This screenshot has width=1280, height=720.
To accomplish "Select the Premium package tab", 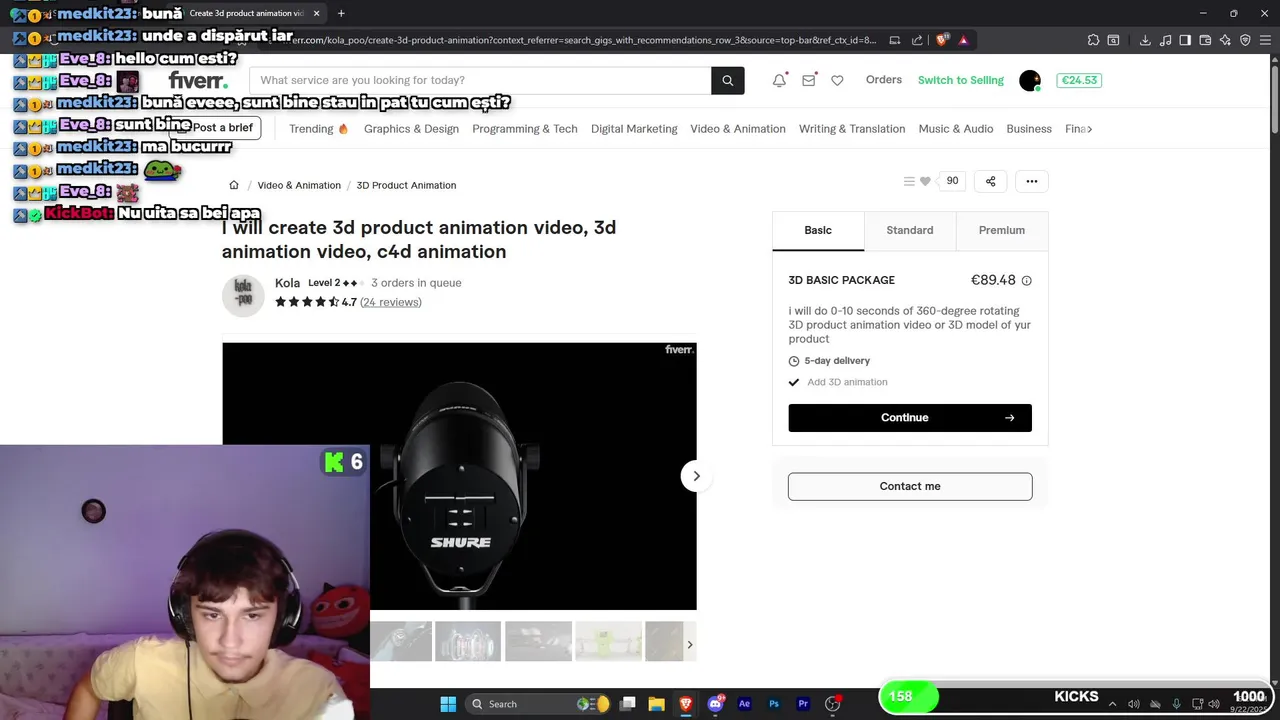I will 1001,230.
